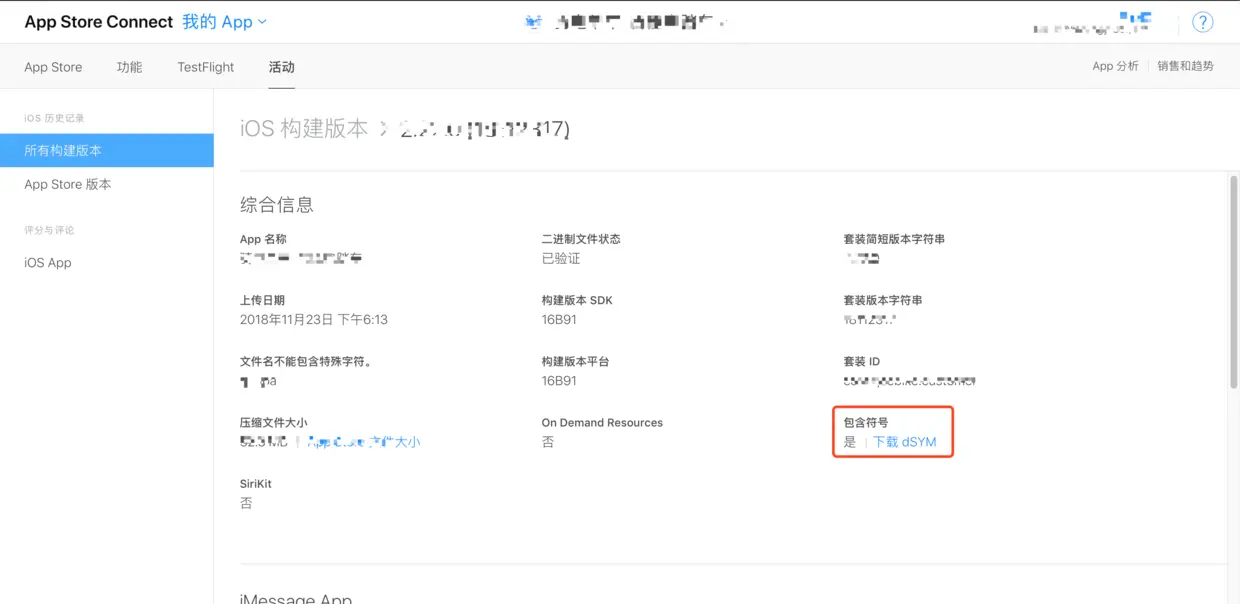Screen dimensions: 1240x604
Task: Open the help question mark icon
Action: point(1203,22)
